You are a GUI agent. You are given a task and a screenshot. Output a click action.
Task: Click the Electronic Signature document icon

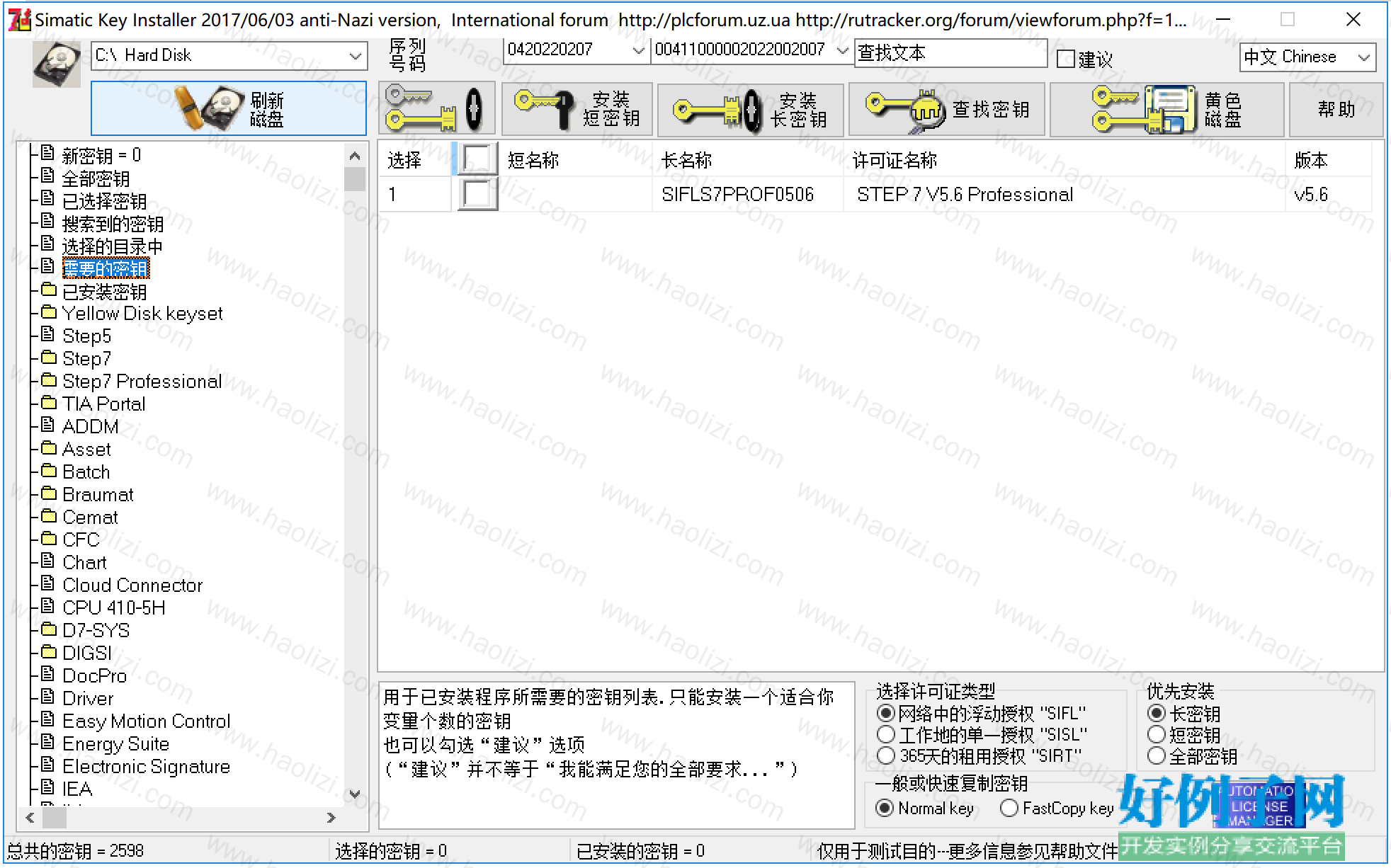pos(47,765)
